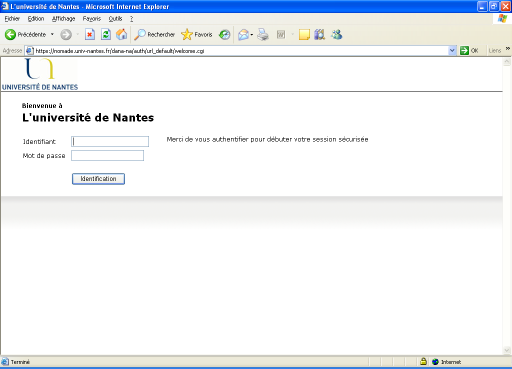Open the Fichier menu
Image resolution: width=512 pixels, height=369 pixels.
point(12,19)
